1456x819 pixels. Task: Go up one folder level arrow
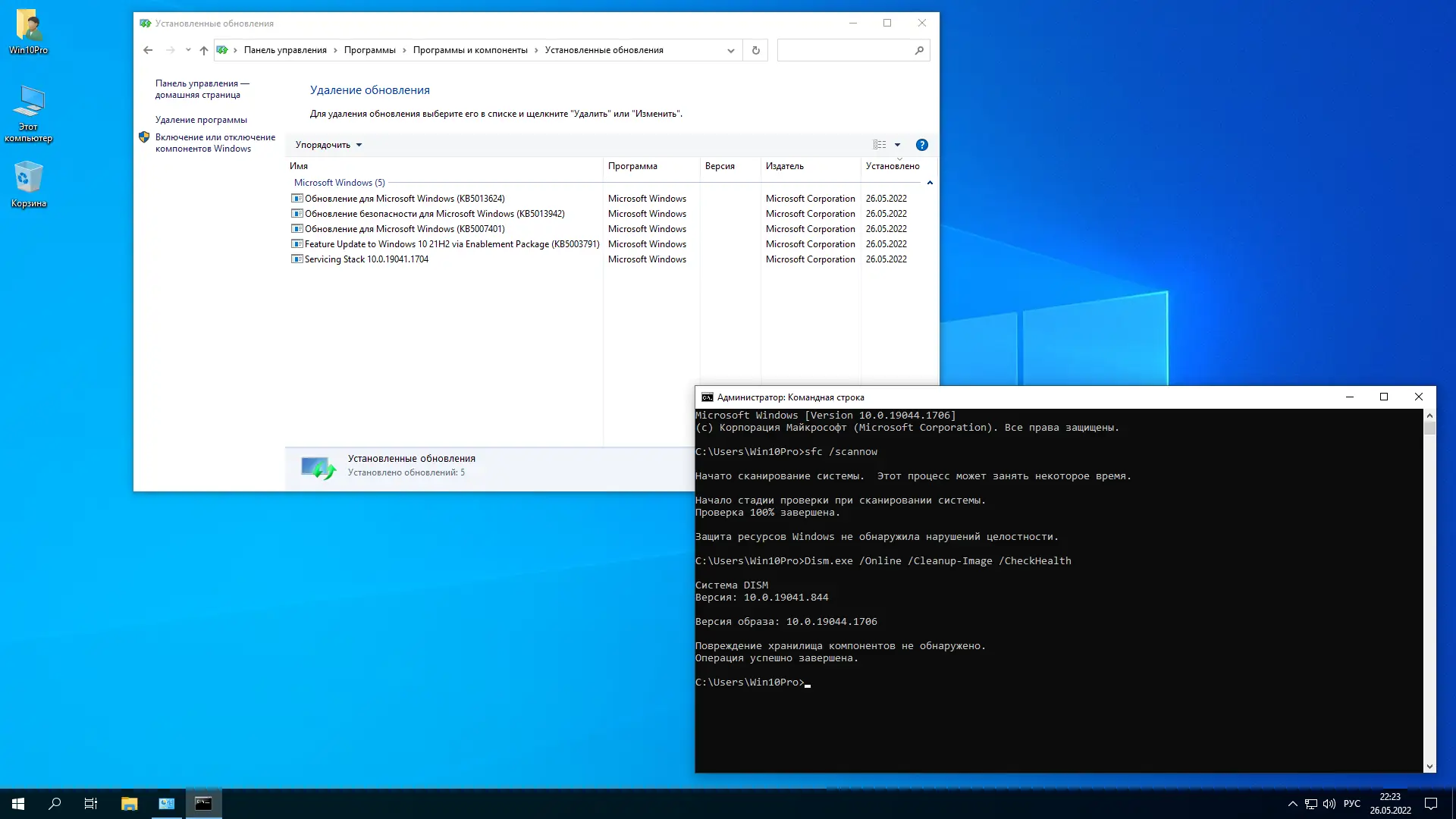point(203,50)
